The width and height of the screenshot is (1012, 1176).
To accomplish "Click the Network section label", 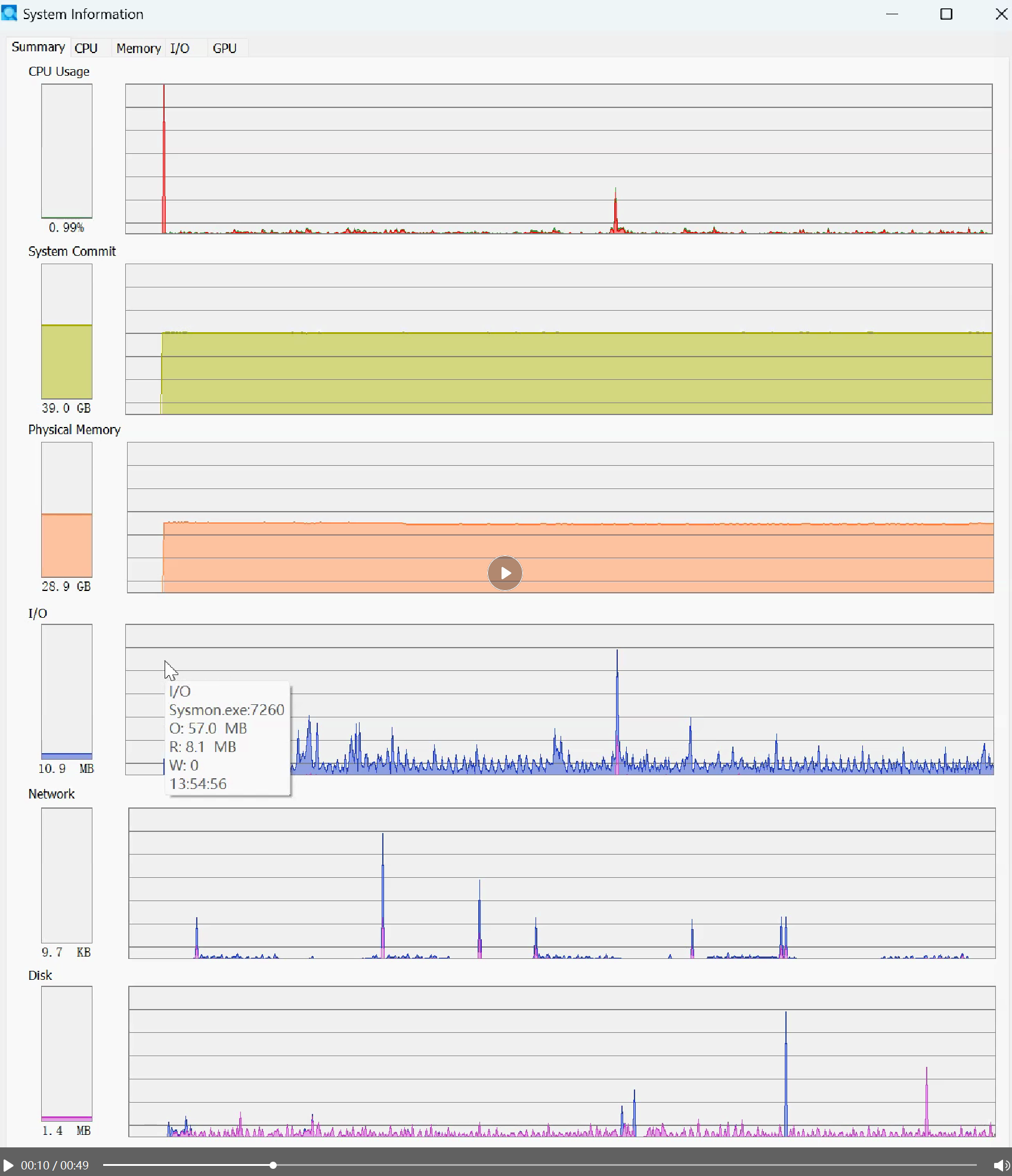I will point(51,794).
